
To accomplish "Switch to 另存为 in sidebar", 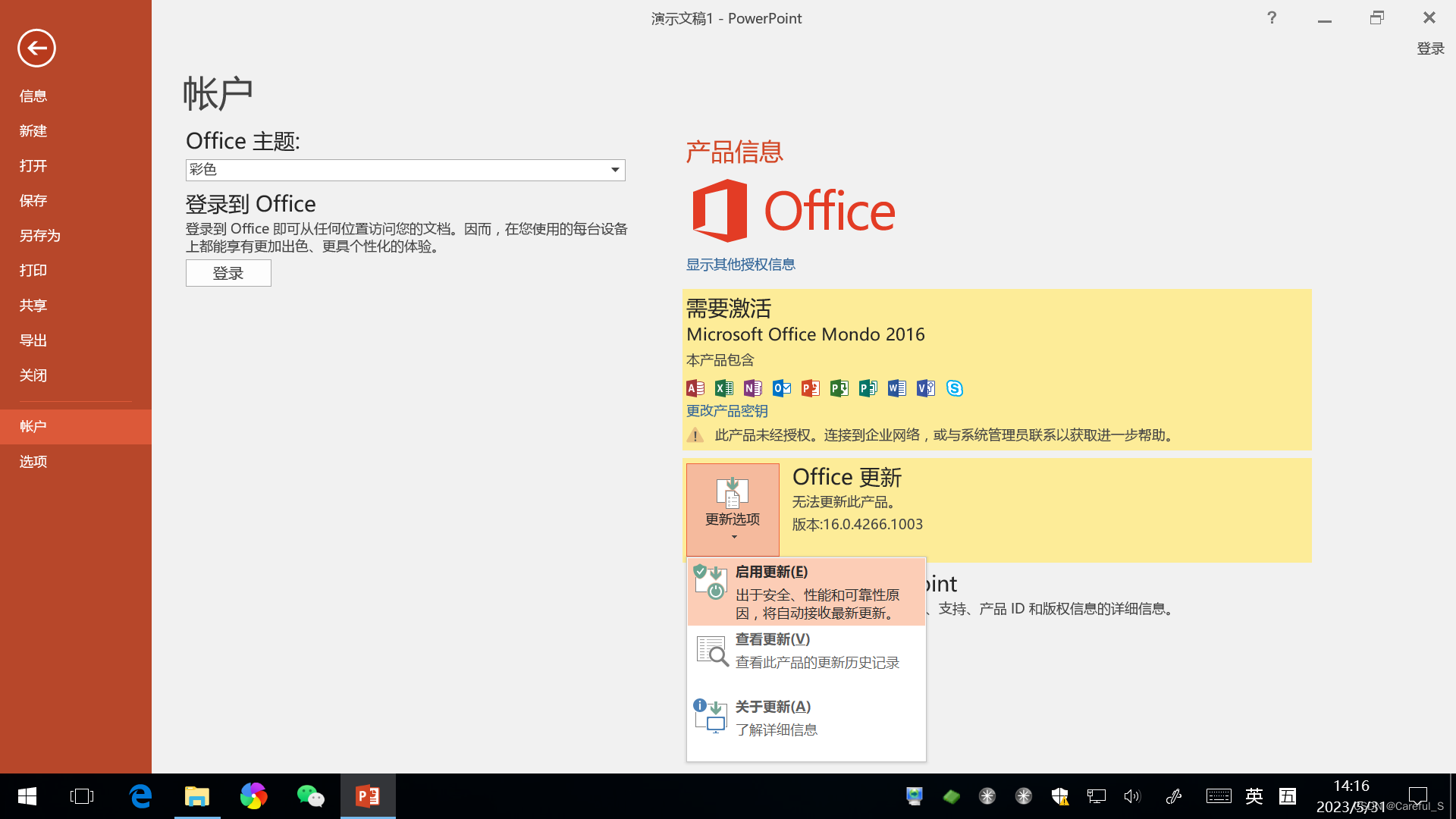I will pos(39,236).
